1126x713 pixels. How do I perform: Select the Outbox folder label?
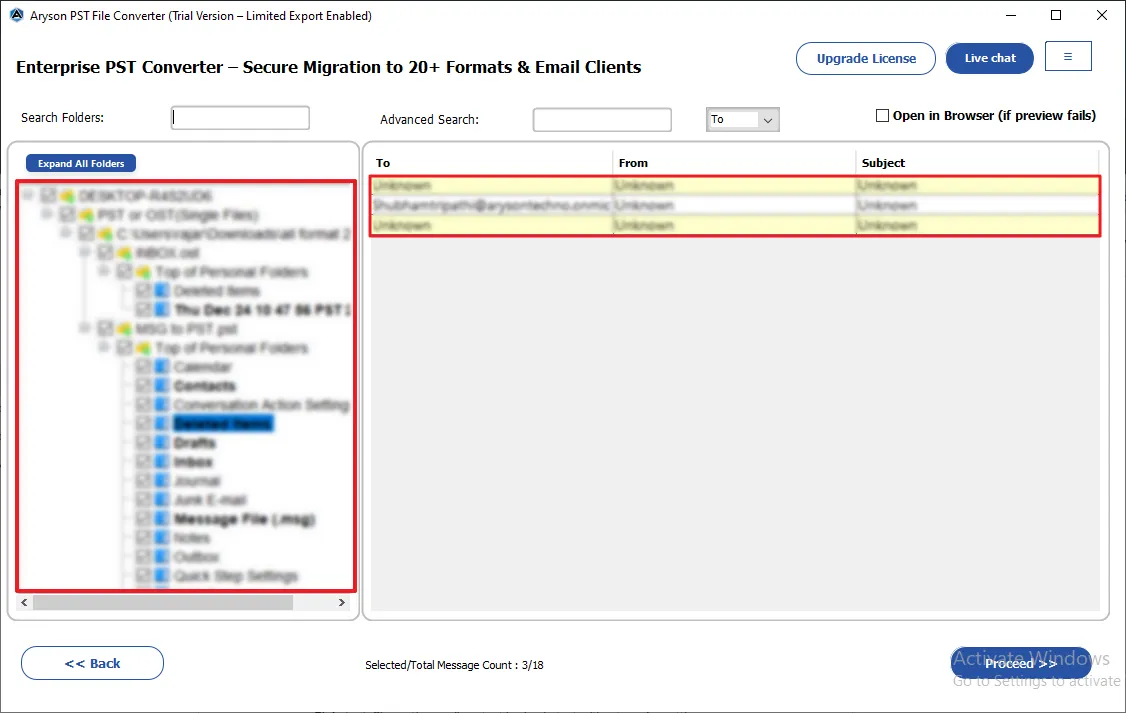(196, 557)
